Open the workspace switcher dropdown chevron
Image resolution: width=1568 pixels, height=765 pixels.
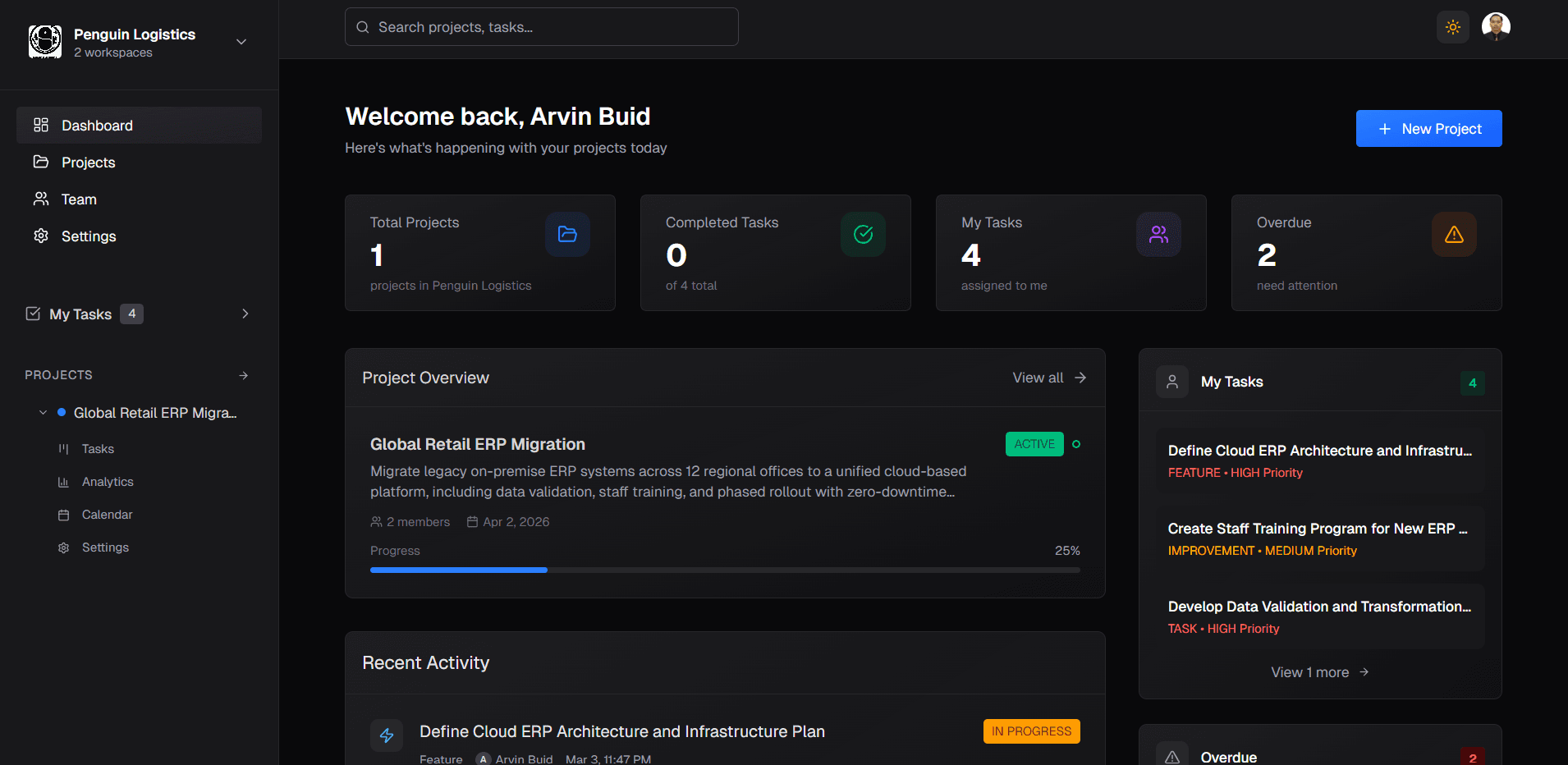tap(241, 42)
